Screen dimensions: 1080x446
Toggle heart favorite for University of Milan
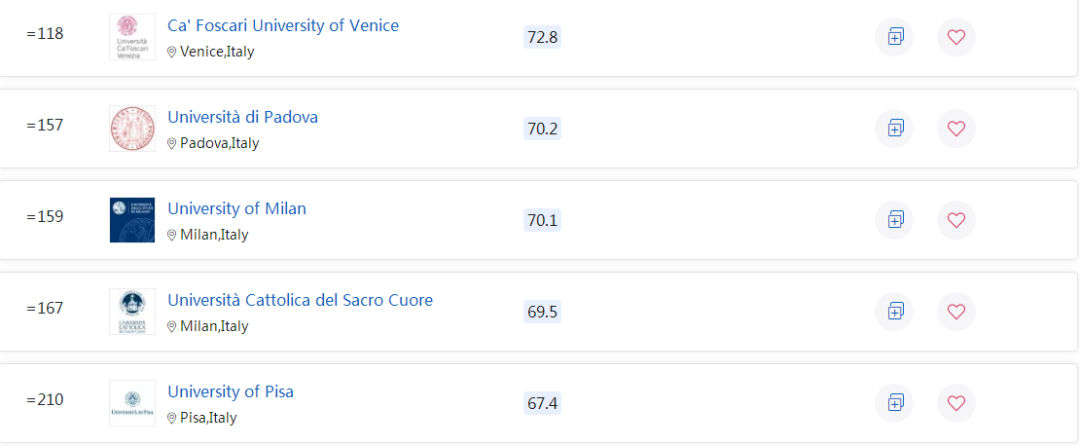coord(956,220)
